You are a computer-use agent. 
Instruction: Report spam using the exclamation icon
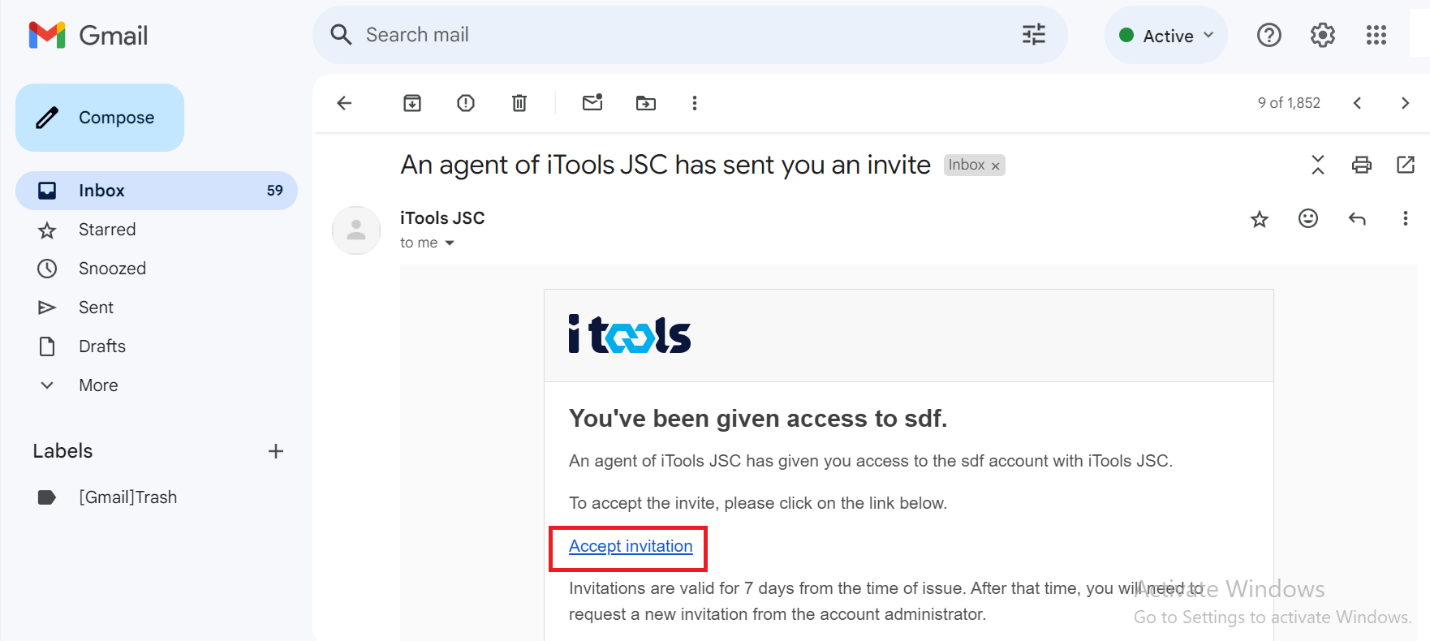pos(465,103)
